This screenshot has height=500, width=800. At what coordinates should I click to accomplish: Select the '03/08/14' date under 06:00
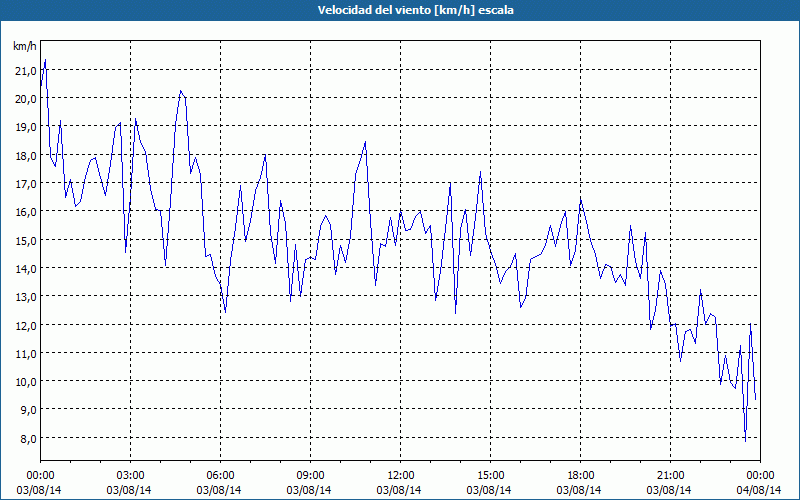coord(219,490)
